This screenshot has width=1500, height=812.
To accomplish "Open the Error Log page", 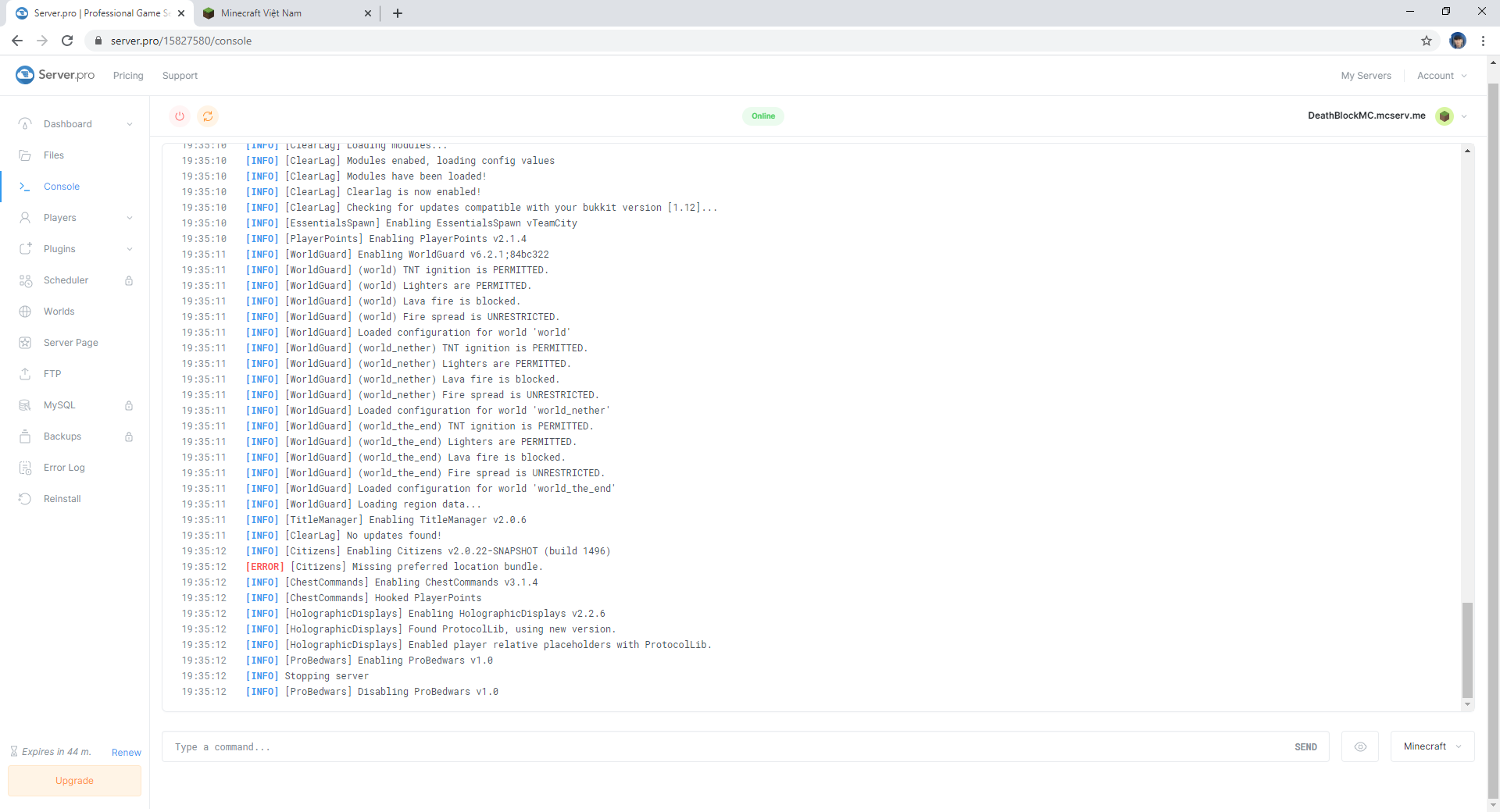I will [64, 468].
